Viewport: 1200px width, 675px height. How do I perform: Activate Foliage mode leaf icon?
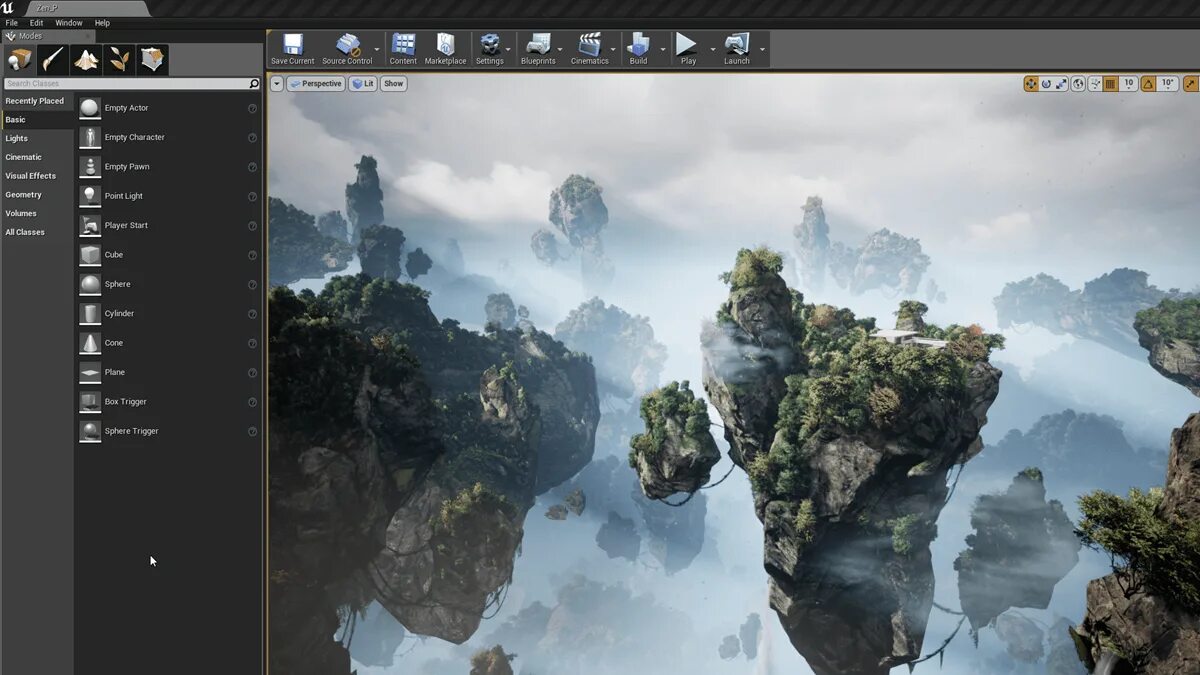(119, 60)
